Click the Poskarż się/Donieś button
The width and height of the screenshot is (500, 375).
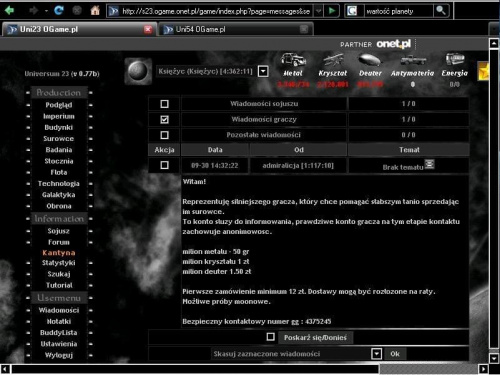315,338
